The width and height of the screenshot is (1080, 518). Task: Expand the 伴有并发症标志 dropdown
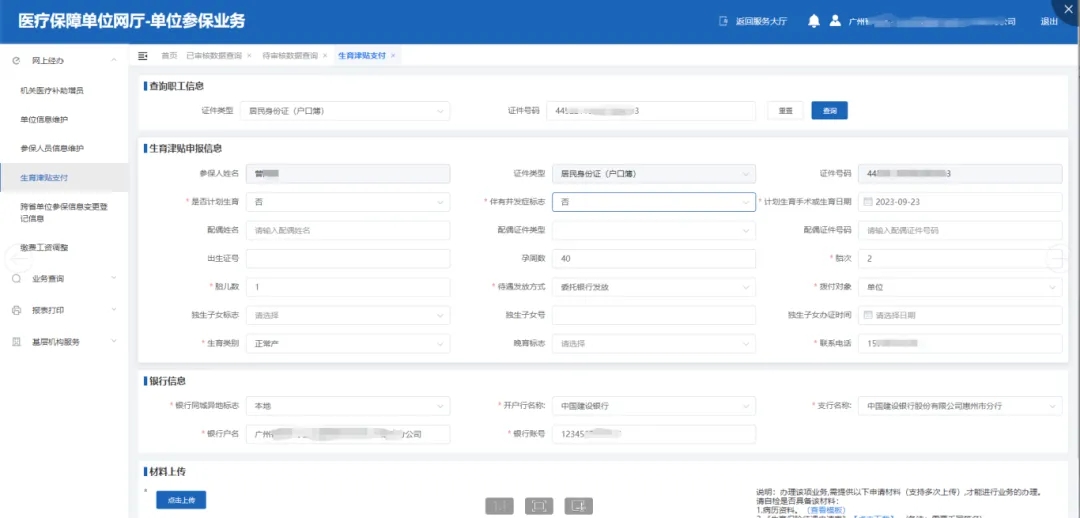pyautogui.click(x=653, y=202)
